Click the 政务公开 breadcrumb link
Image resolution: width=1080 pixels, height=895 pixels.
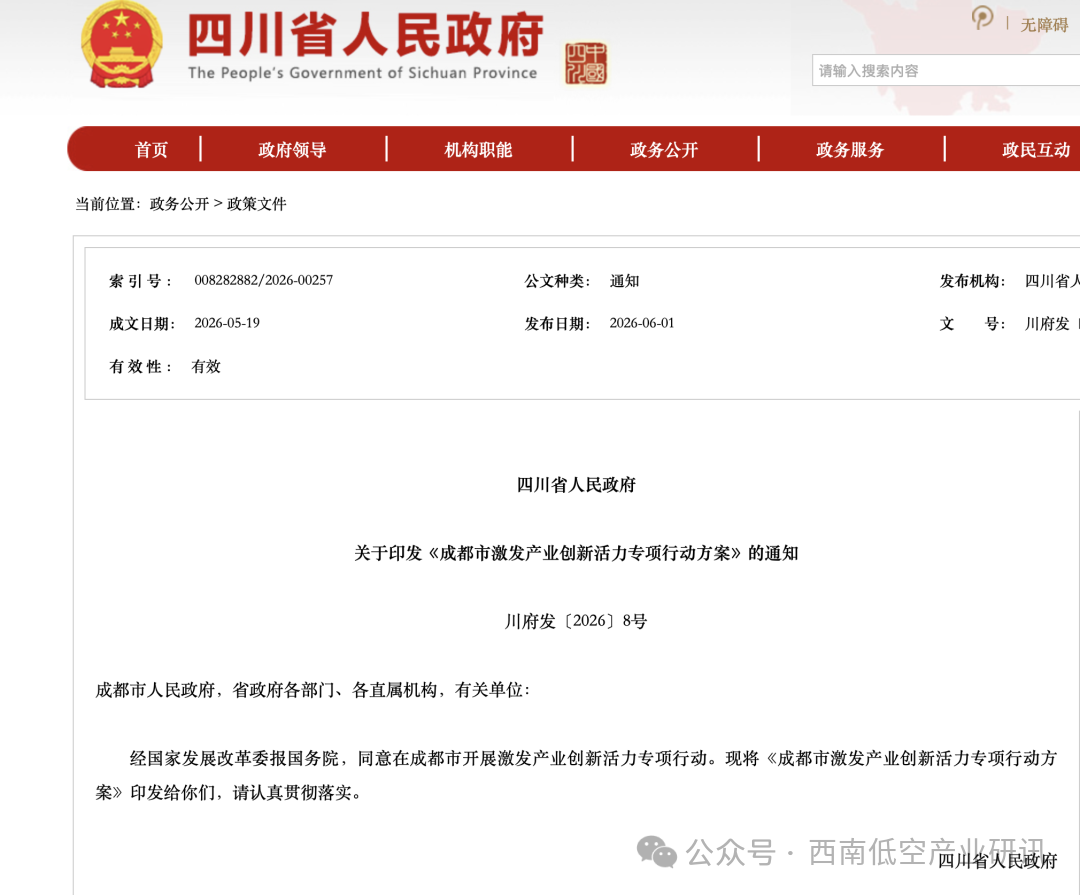point(179,204)
